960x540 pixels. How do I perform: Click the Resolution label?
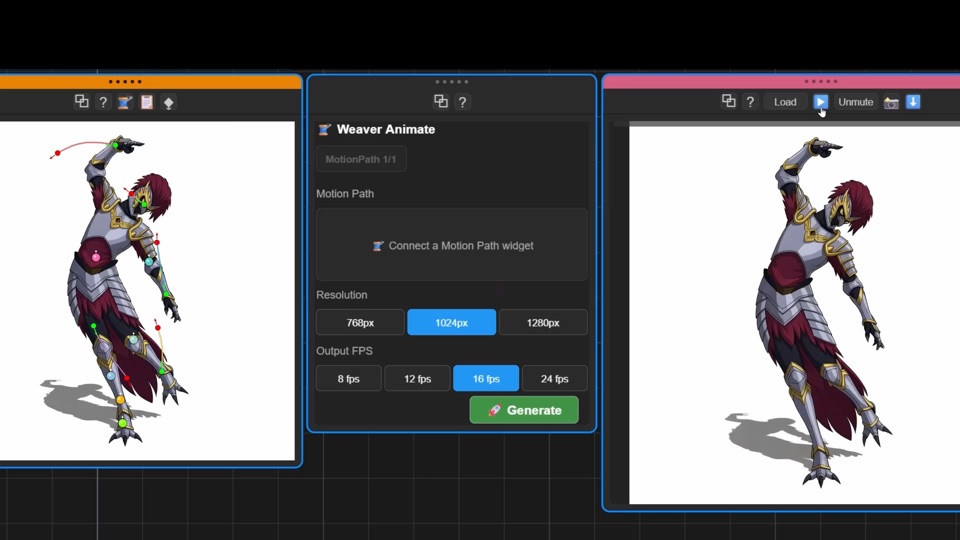click(x=342, y=295)
